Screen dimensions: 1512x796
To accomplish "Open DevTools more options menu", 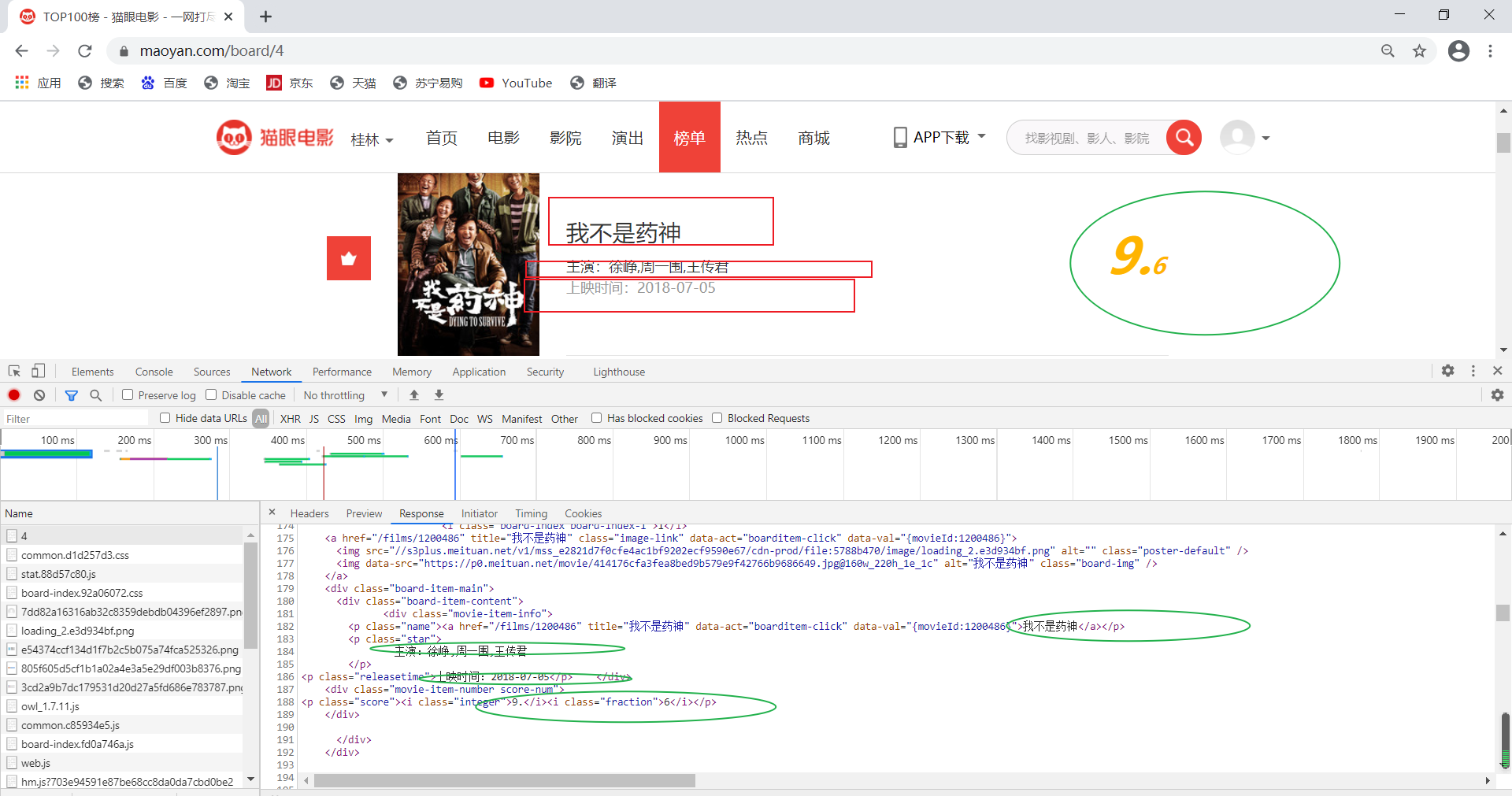I will (1473, 371).
